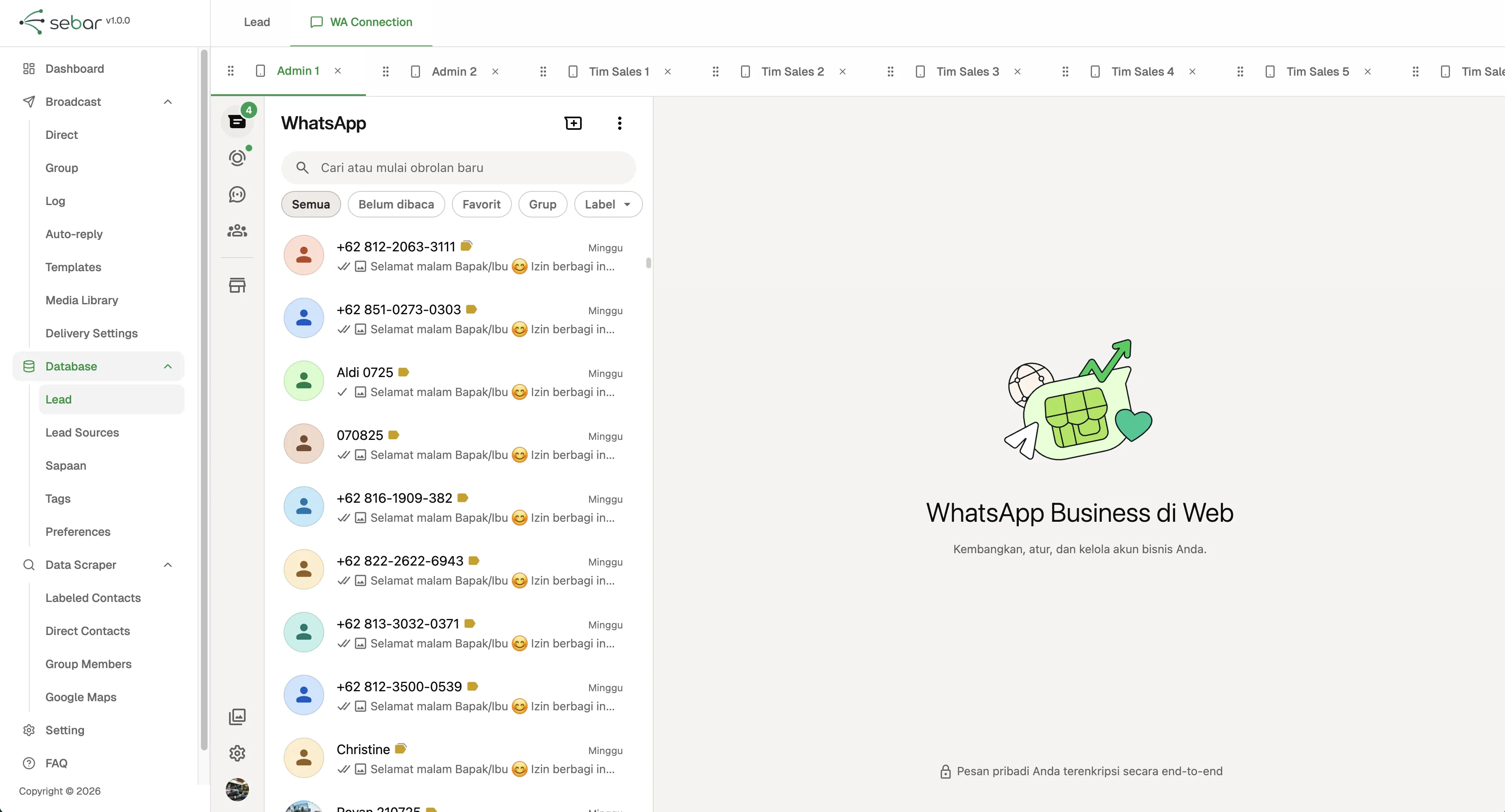
Task: Click the chat list scrollbar
Action: click(648, 263)
